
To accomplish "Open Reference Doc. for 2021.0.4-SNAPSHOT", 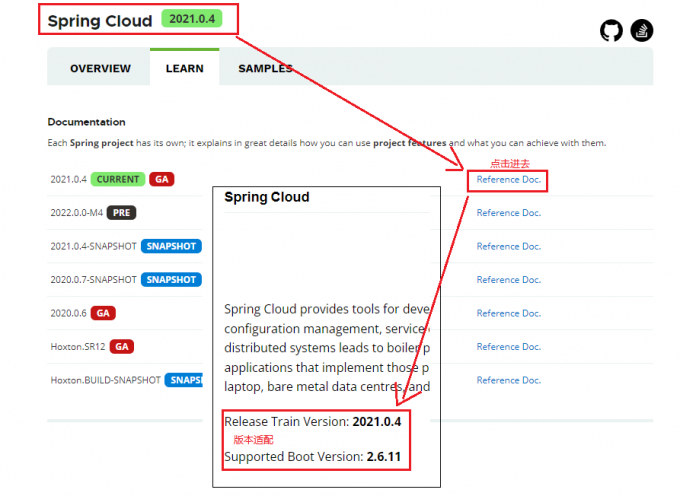I will pos(509,246).
